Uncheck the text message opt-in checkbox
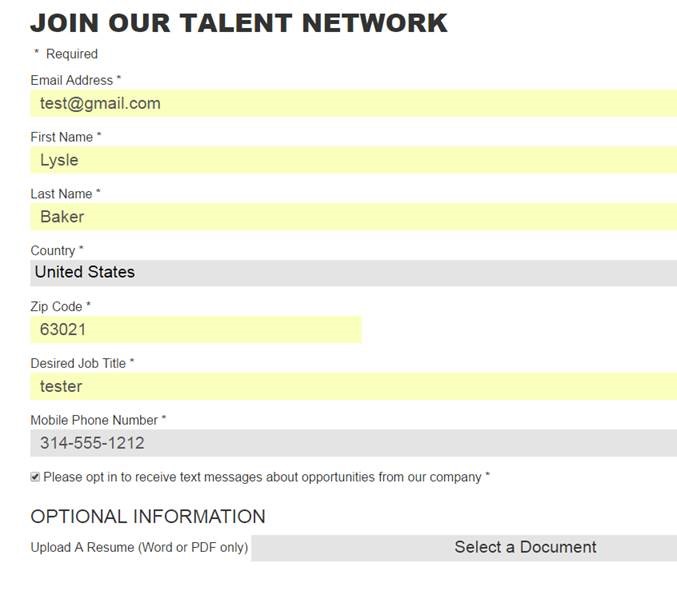677x611 pixels. [x=36, y=477]
